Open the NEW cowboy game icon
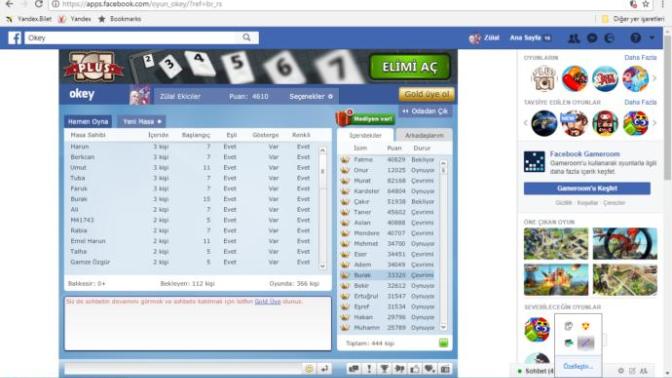Screen dimensions: 672x378 point(575,123)
